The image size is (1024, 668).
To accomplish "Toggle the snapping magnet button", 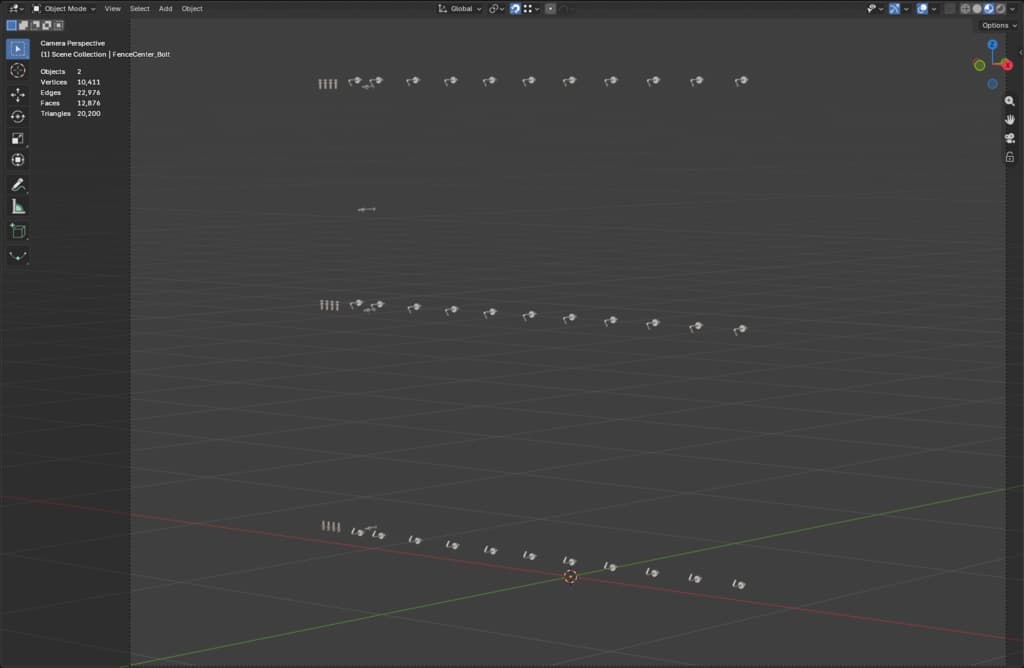I will [515, 8].
